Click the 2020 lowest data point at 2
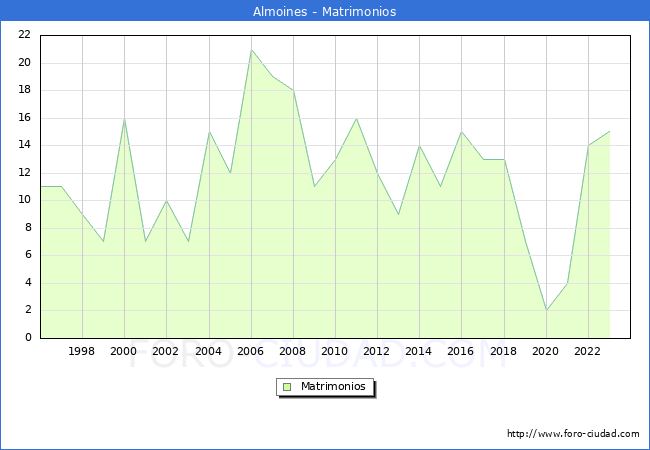The image size is (650, 450). [546, 310]
